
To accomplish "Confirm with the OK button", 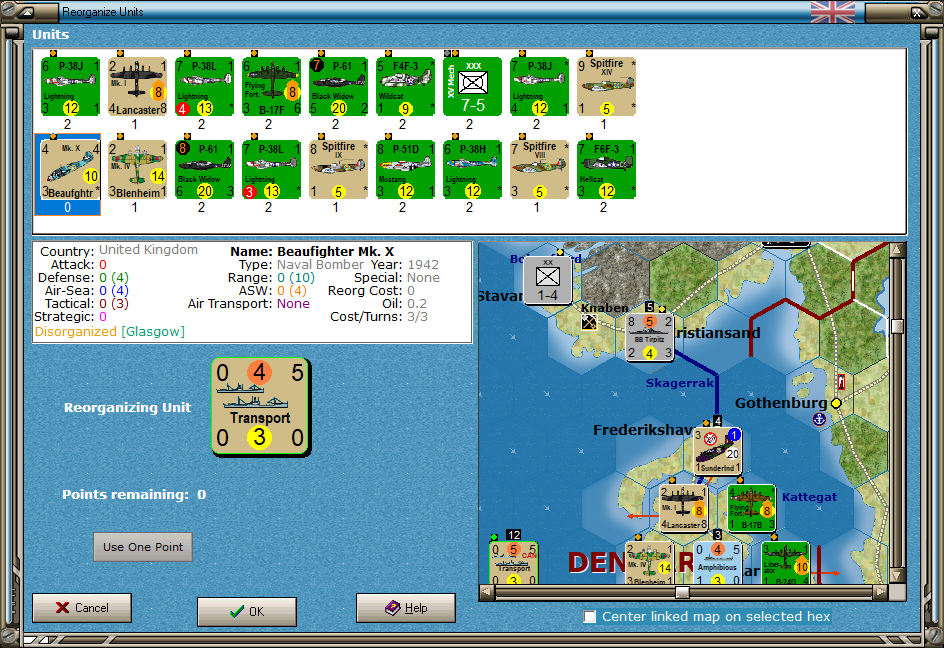I will [x=247, y=611].
